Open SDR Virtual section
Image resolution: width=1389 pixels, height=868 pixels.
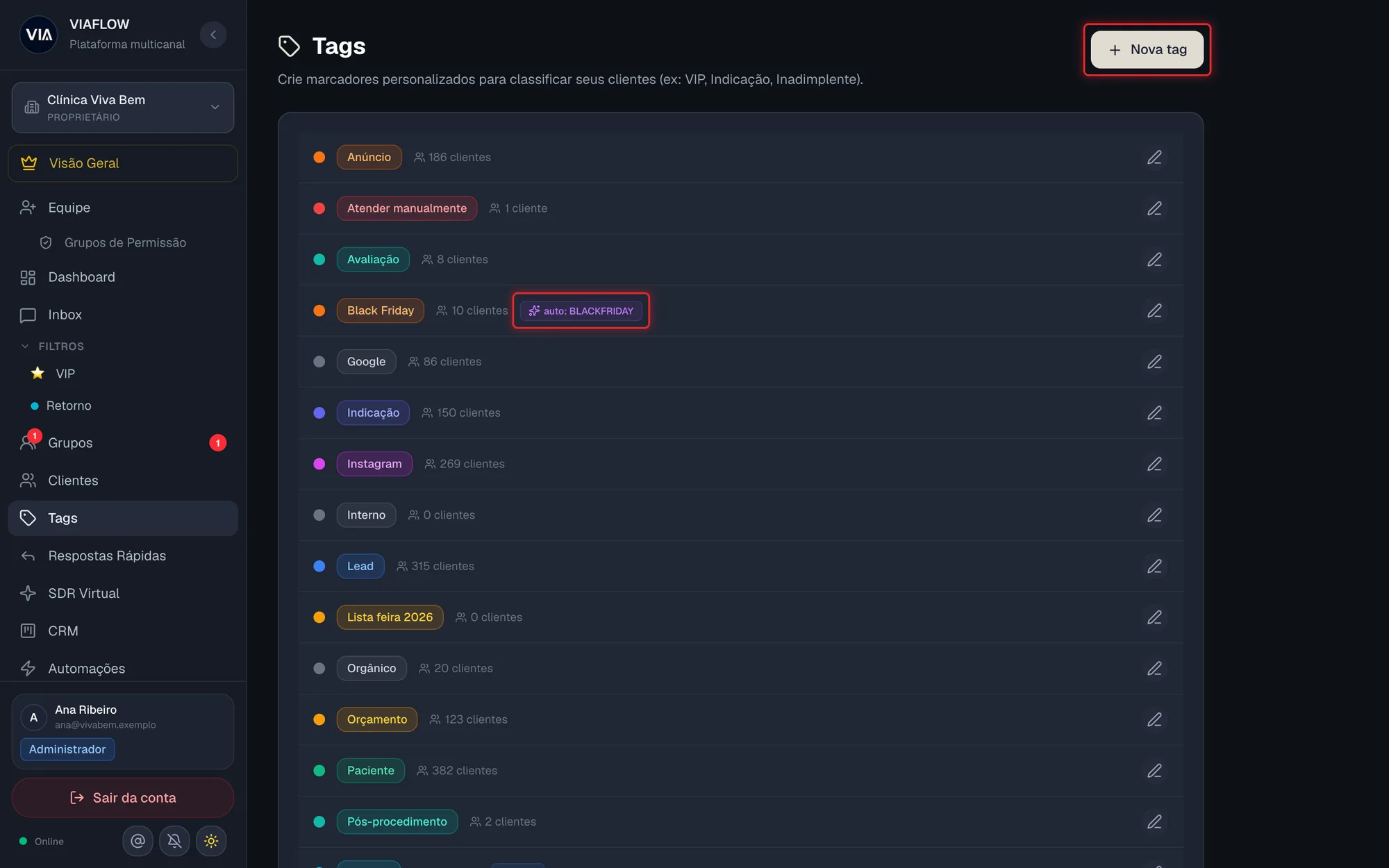123,593
